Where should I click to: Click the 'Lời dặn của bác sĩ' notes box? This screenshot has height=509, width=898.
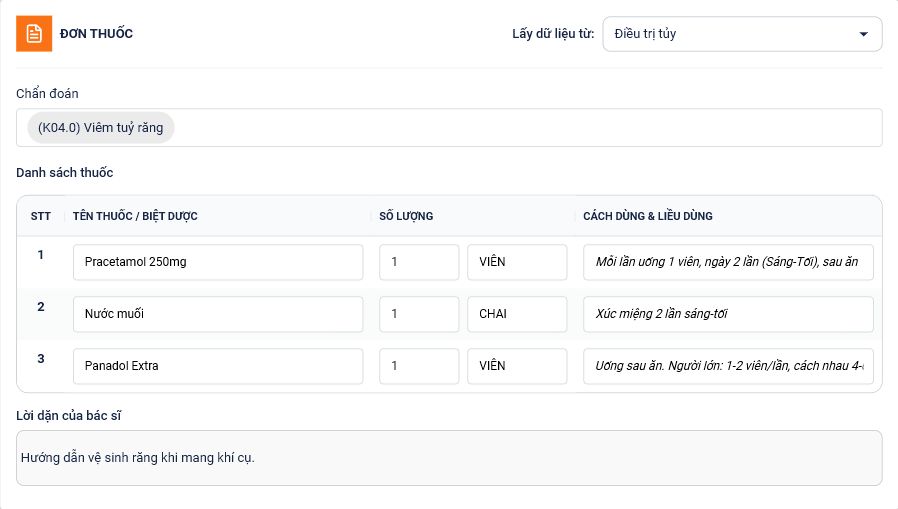pyautogui.click(x=449, y=458)
